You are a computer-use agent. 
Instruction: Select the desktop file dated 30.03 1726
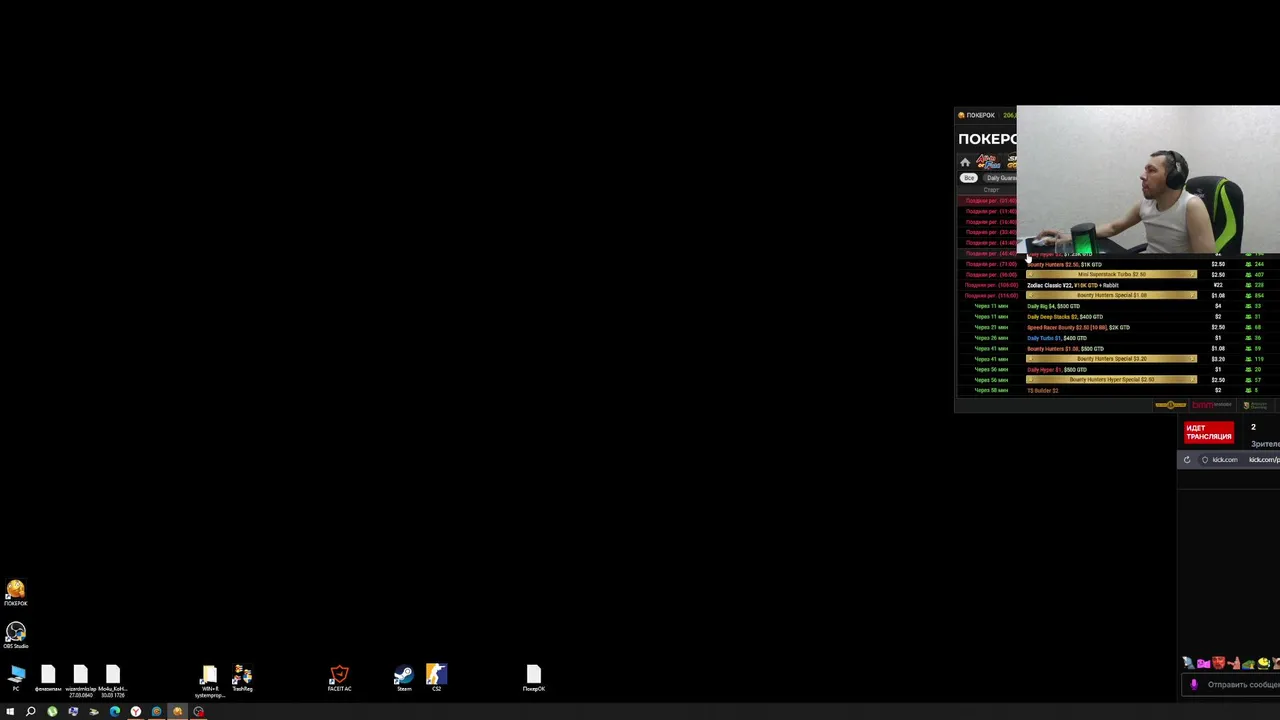[112, 680]
